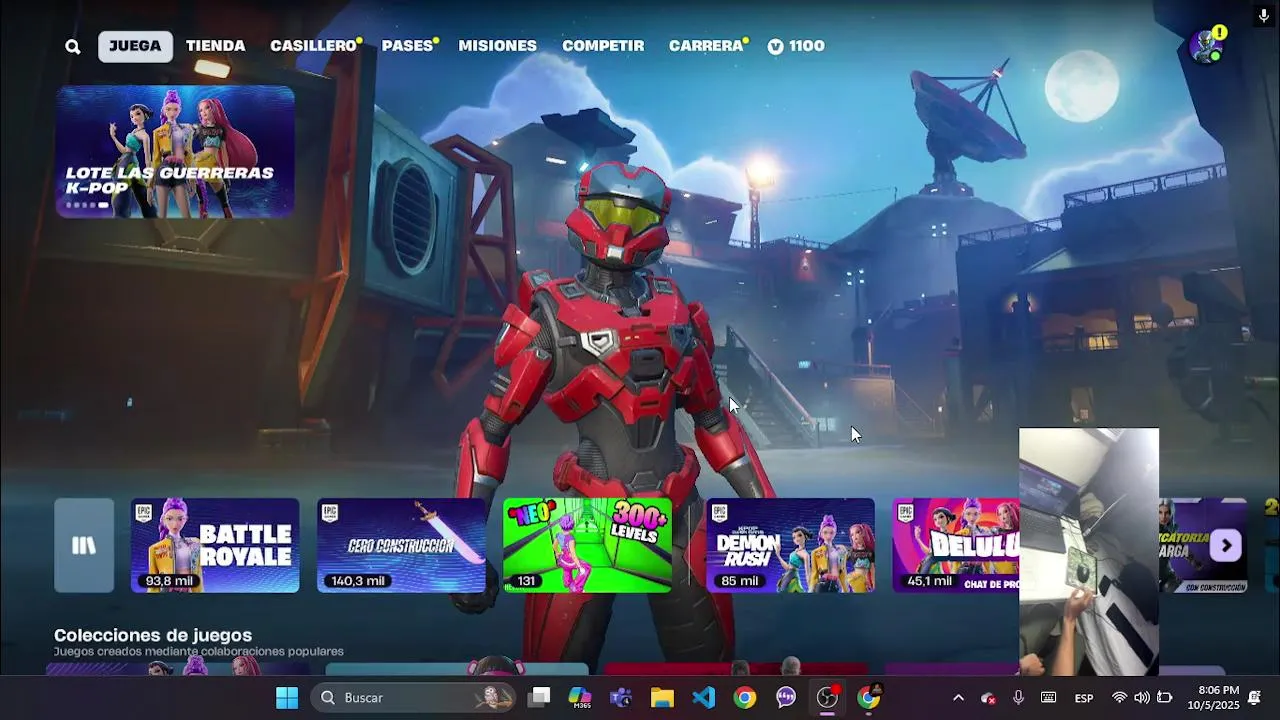Select the Delulu game card
The image size is (1280, 720).
coord(955,545)
